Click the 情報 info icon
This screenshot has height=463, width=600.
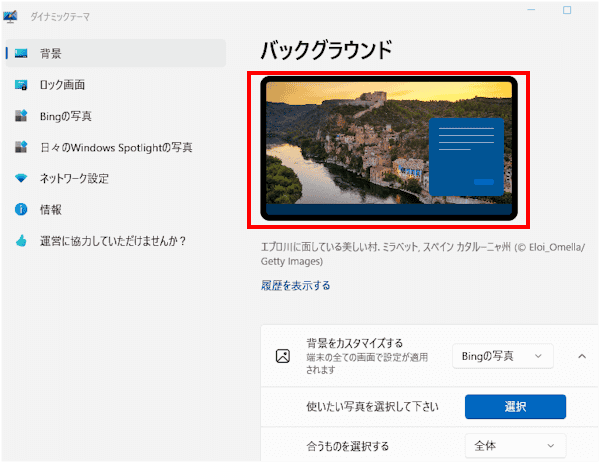(x=21, y=209)
